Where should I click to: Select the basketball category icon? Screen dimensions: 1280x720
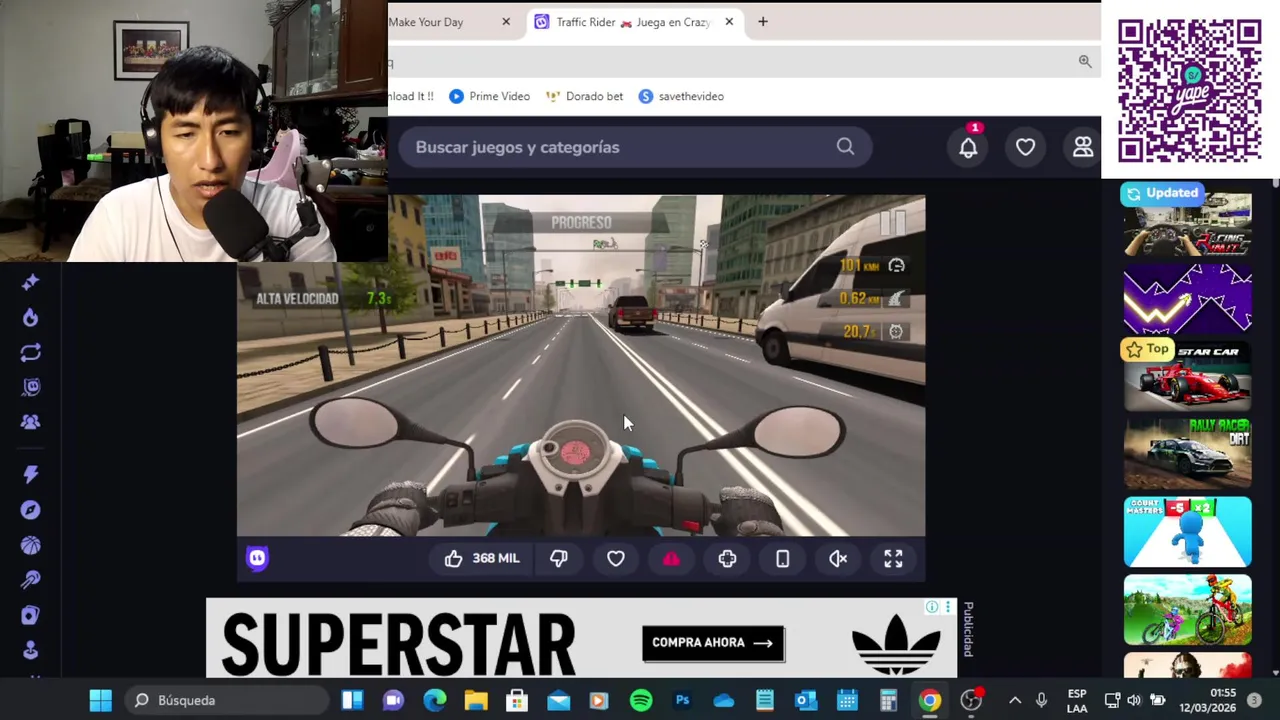pos(30,545)
